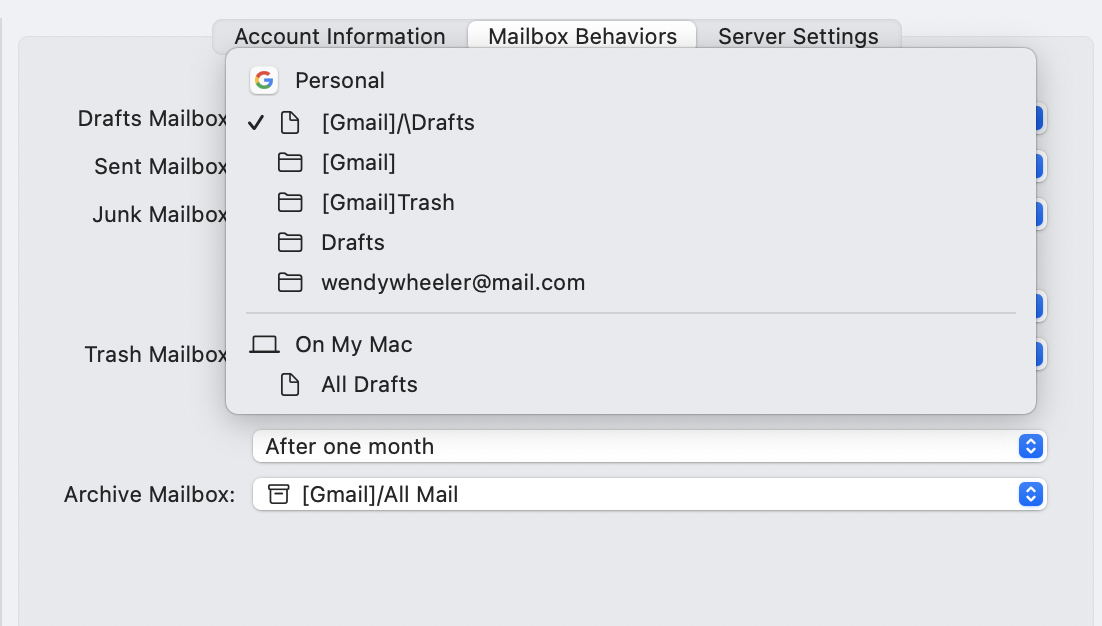Viewport: 1102px width, 626px height.
Task: Switch to the Server Settings tab
Action: pyautogui.click(x=797, y=36)
